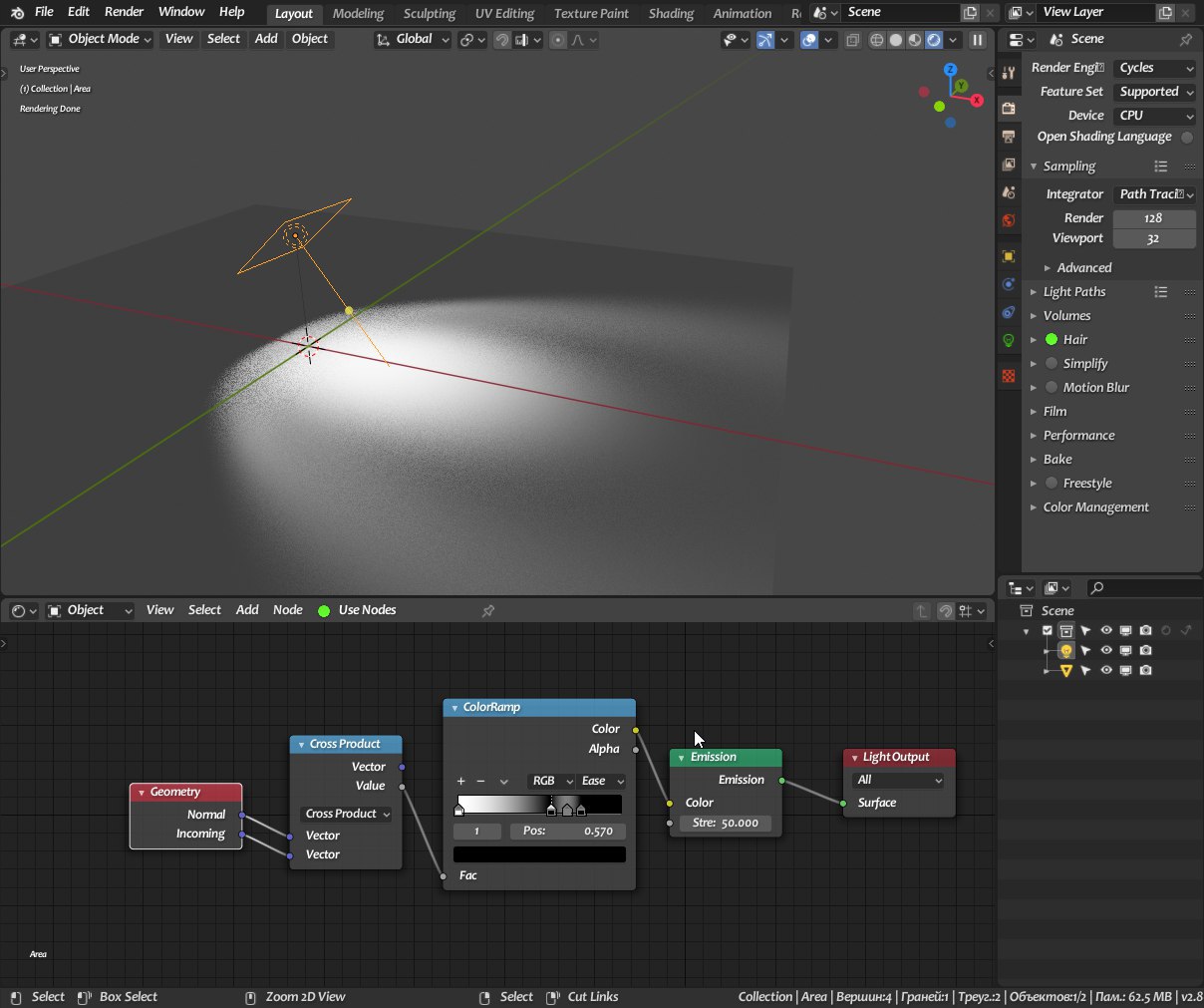Open the Render Engine Cycles dropdown
1204x1008 pixels.
coord(1154,68)
